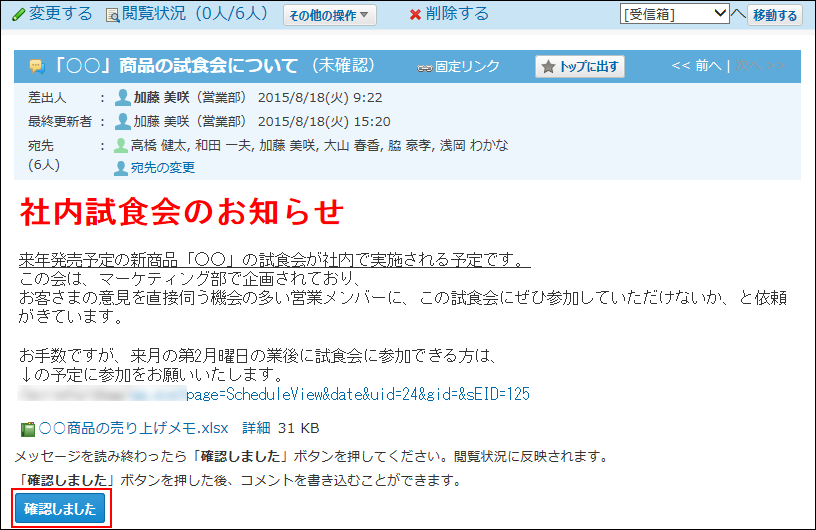Click the disabled 次へ >> link

tap(760, 66)
